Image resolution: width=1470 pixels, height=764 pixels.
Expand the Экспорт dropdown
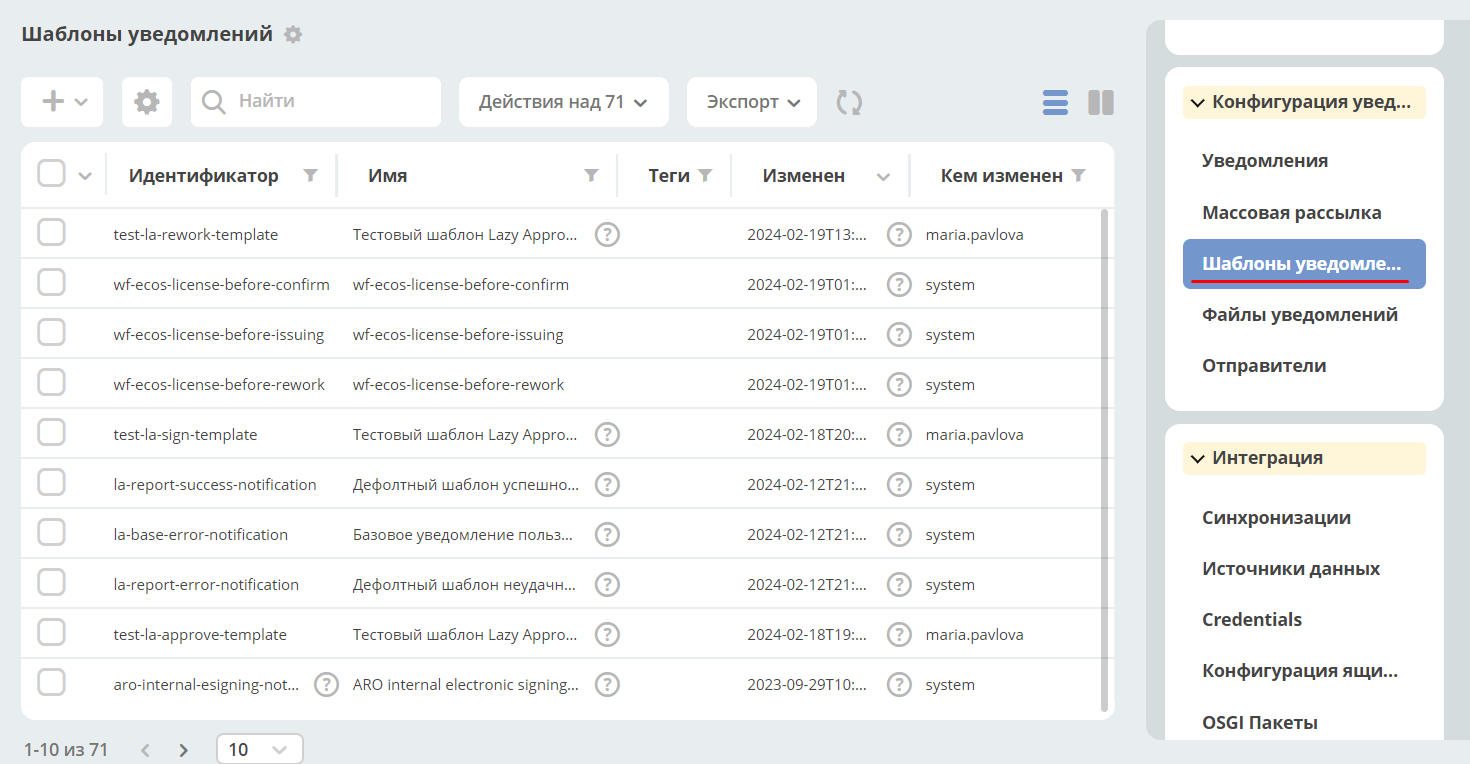pos(752,102)
